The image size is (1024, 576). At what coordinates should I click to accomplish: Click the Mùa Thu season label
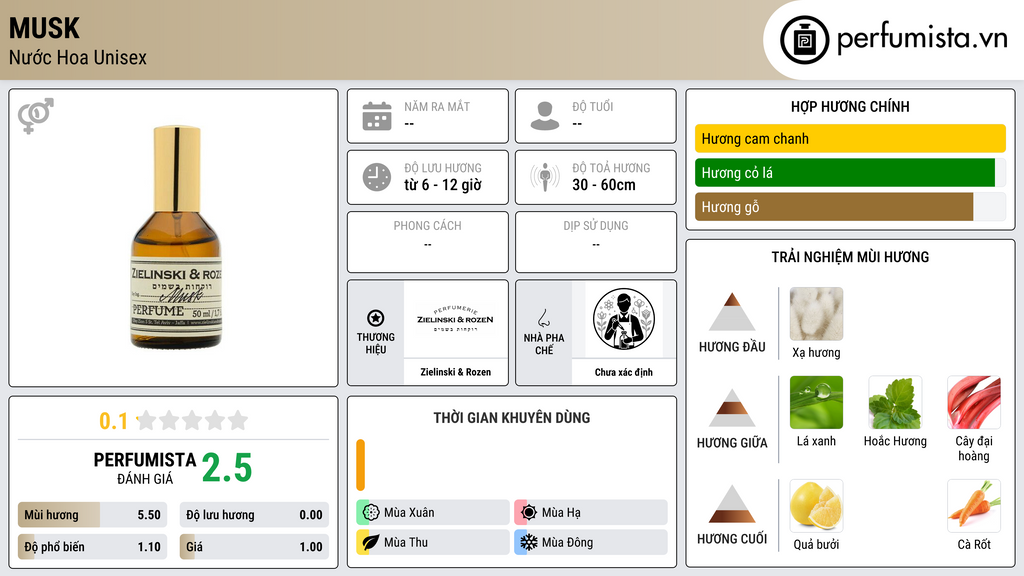[406, 542]
